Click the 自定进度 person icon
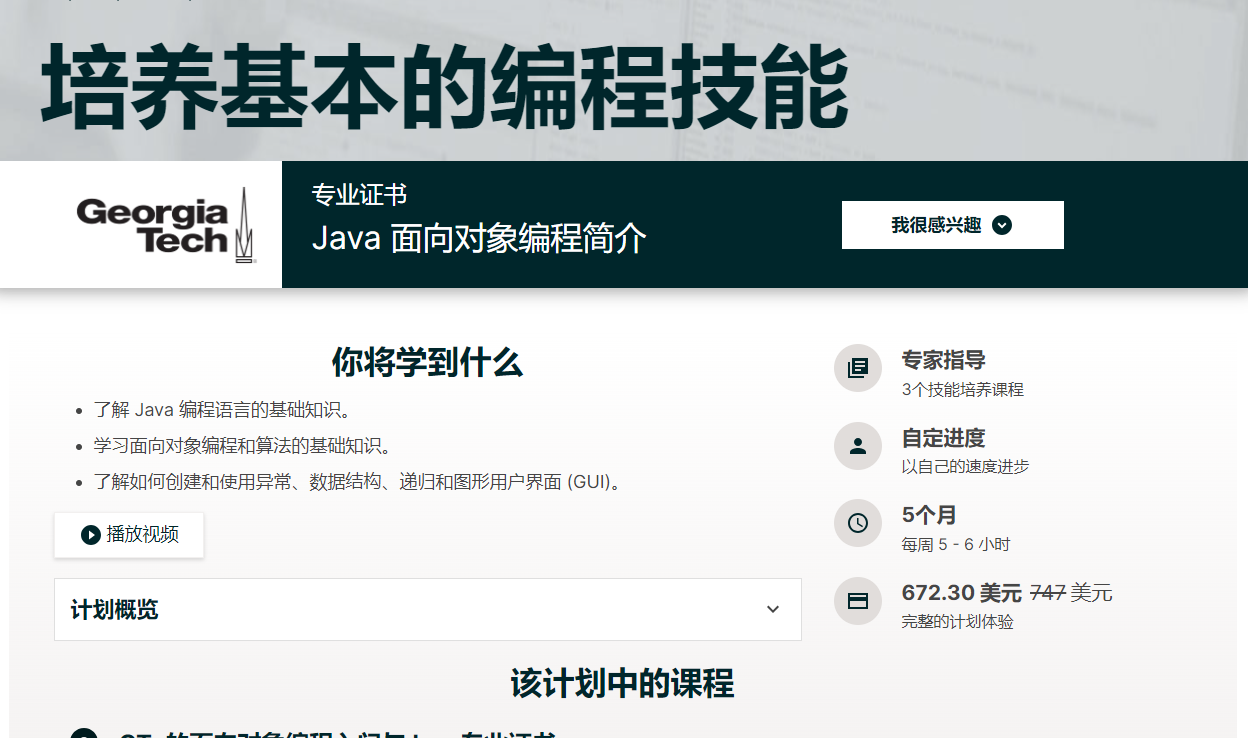 click(858, 446)
